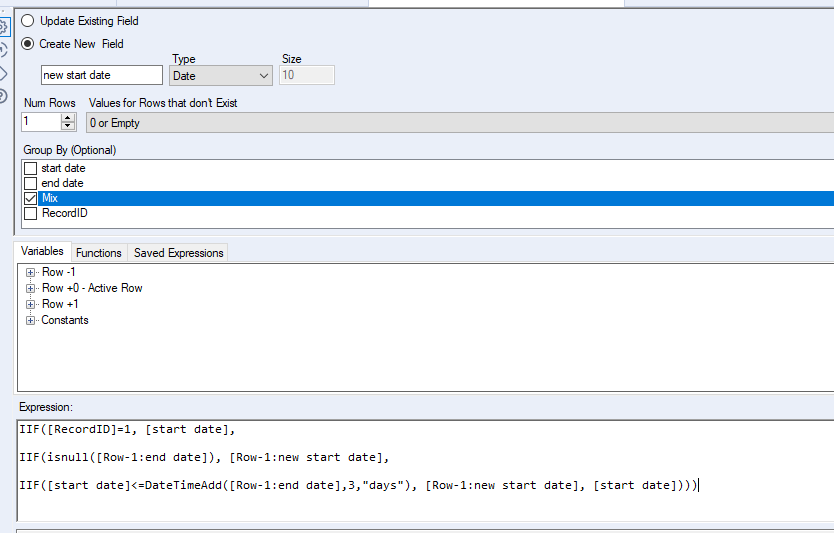The height and width of the screenshot is (533, 834).
Task: Switch to the Saved Expressions tab
Action: [x=179, y=253]
